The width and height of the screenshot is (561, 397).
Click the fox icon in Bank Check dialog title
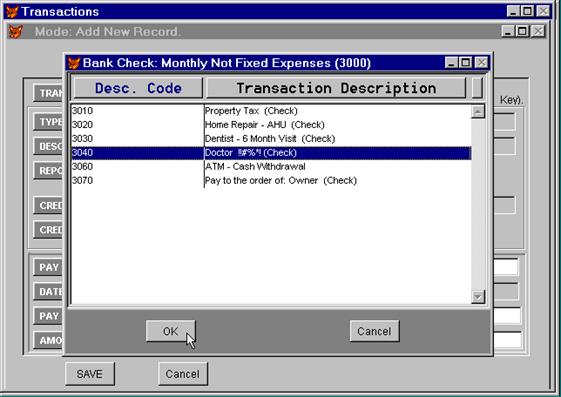pyautogui.click(x=74, y=63)
